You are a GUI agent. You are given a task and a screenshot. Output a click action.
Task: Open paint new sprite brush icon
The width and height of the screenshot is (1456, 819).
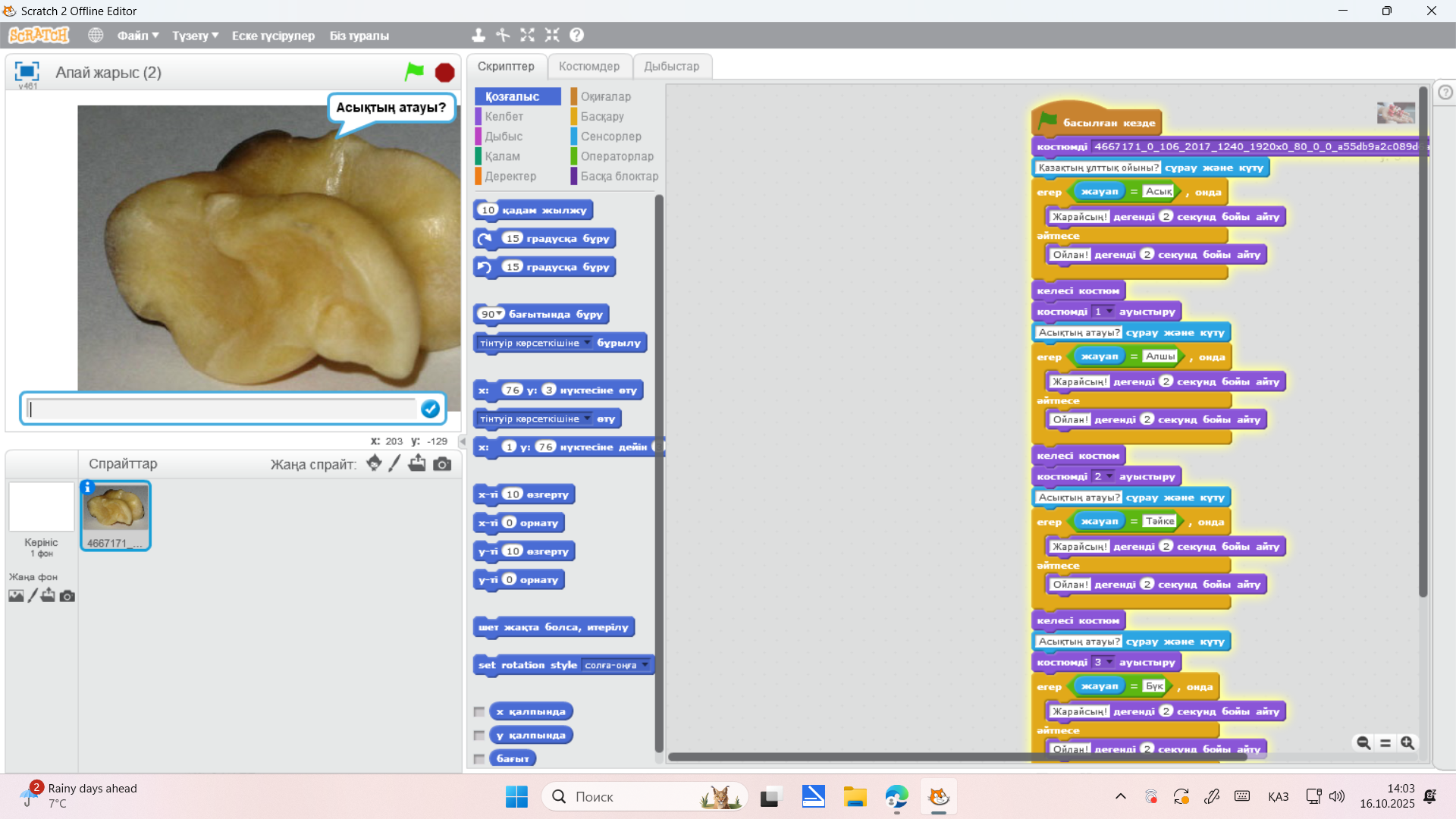coord(394,463)
